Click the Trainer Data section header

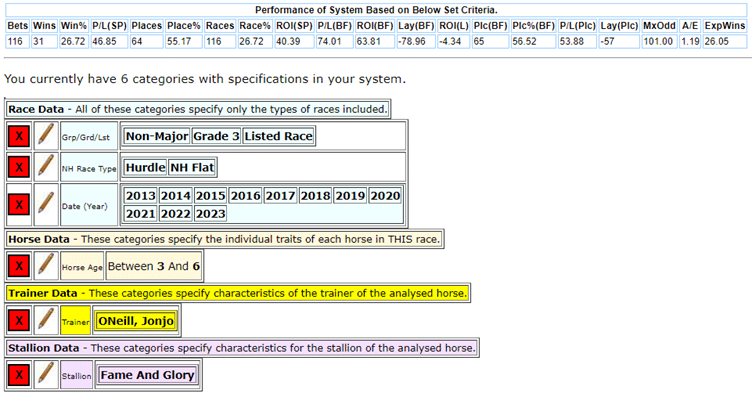click(237, 293)
